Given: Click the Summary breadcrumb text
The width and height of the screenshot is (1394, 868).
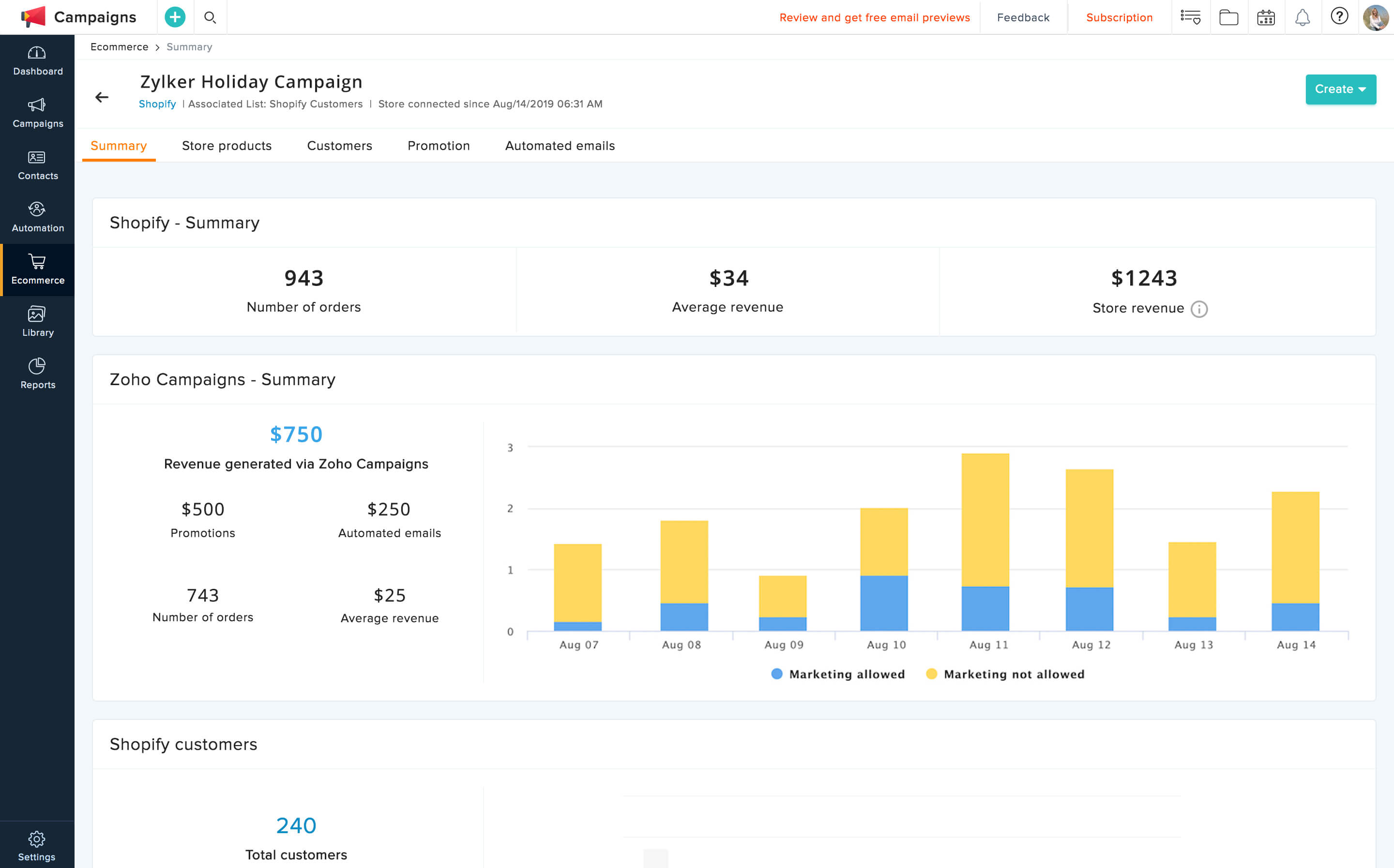Looking at the screenshot, I should coord(189,47).
